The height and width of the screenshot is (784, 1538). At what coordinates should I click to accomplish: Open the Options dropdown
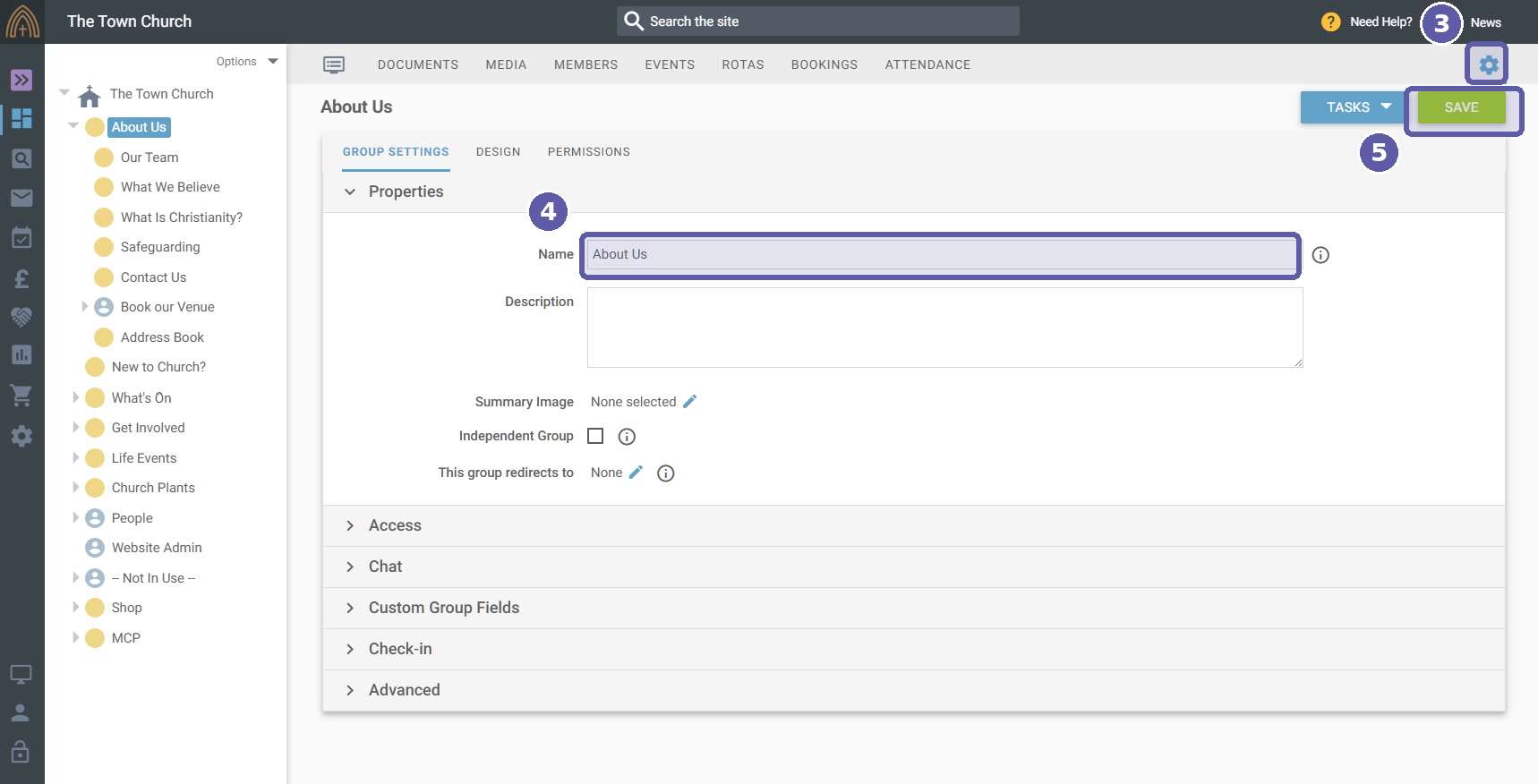click(x=247, y=62)
